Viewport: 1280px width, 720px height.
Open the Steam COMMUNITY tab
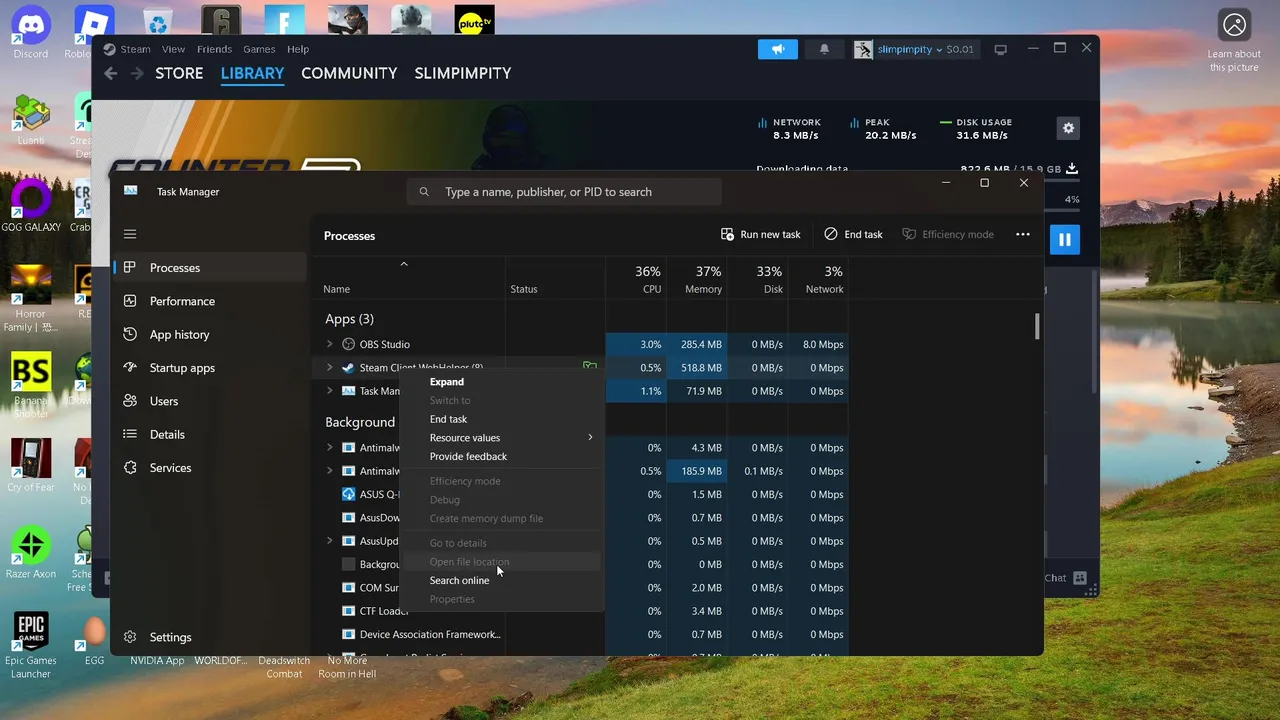349,73
